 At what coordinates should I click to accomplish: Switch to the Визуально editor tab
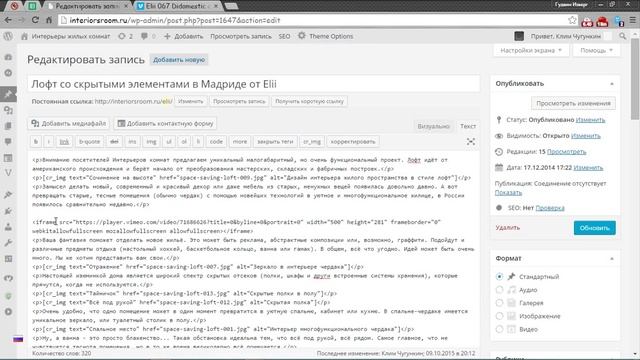tap(433, 126)
